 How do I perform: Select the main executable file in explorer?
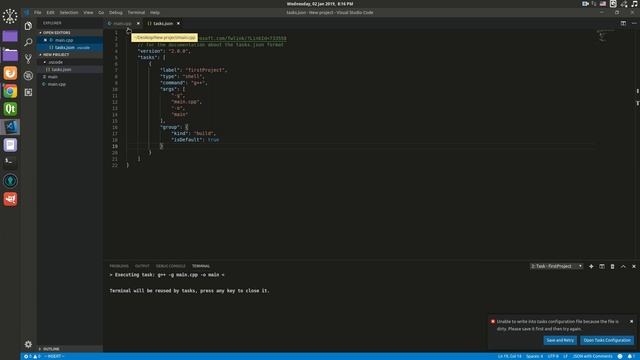(52, 77)
